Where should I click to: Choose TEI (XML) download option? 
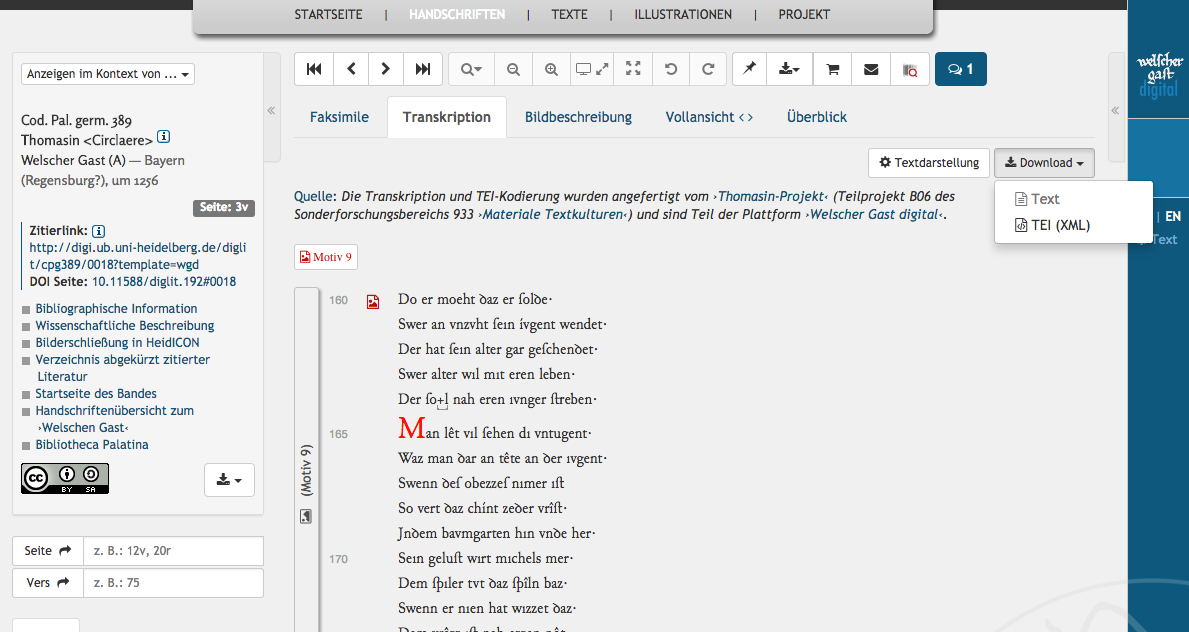point(1052,225)
